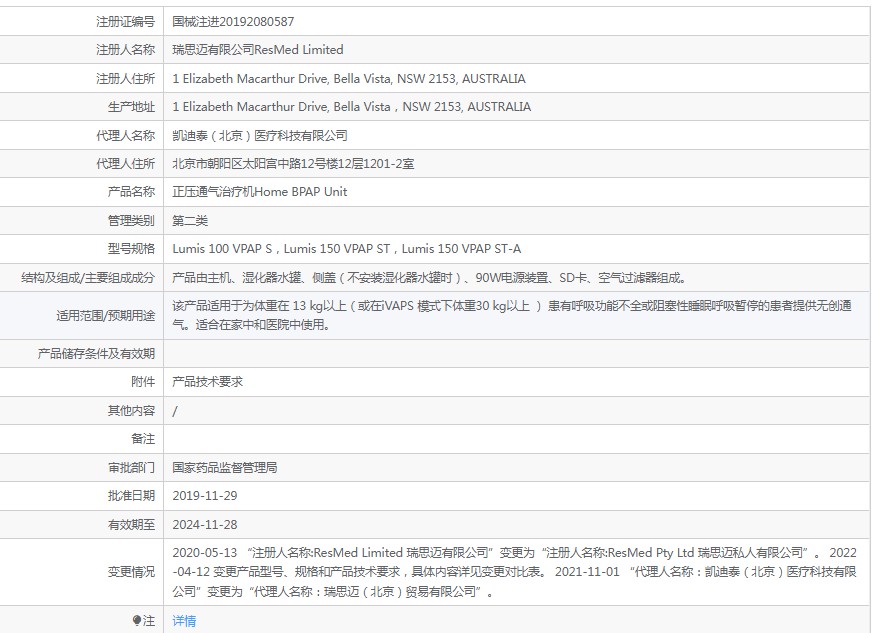Viewport: 884px width, 633px height.
Task: Select 产品技术要求 in the 附件 row
Action: pos(207,382)
